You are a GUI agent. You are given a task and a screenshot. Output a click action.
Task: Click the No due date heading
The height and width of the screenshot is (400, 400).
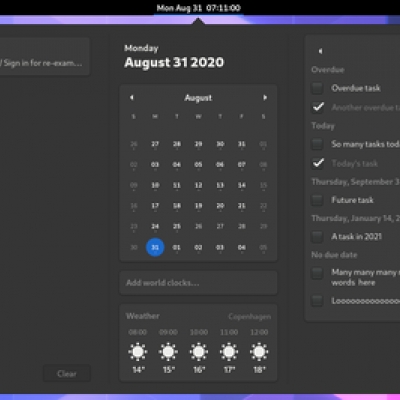click(x=334, y=255)
